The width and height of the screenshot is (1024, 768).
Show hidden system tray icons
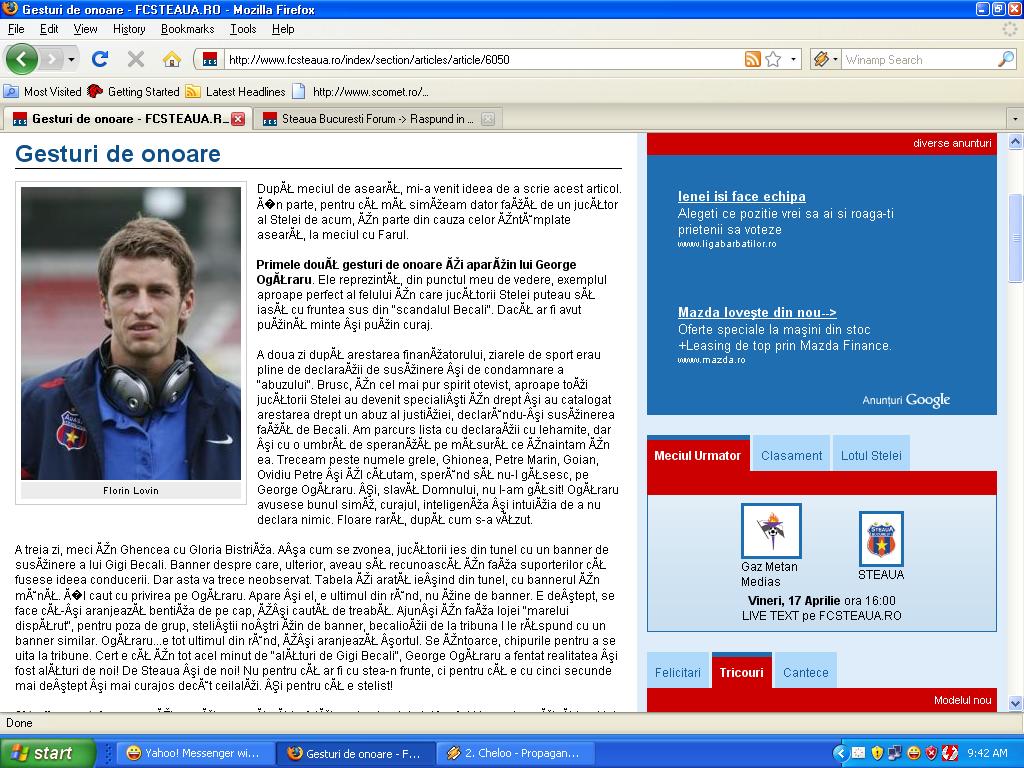click(841, 753)
